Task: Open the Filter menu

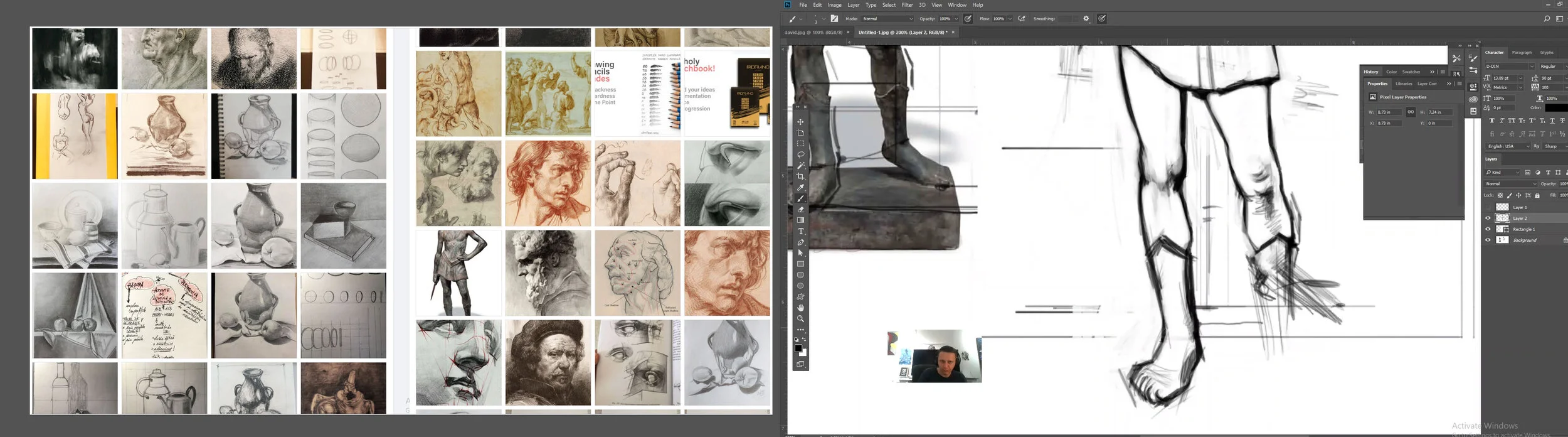Action: [907, 5]
